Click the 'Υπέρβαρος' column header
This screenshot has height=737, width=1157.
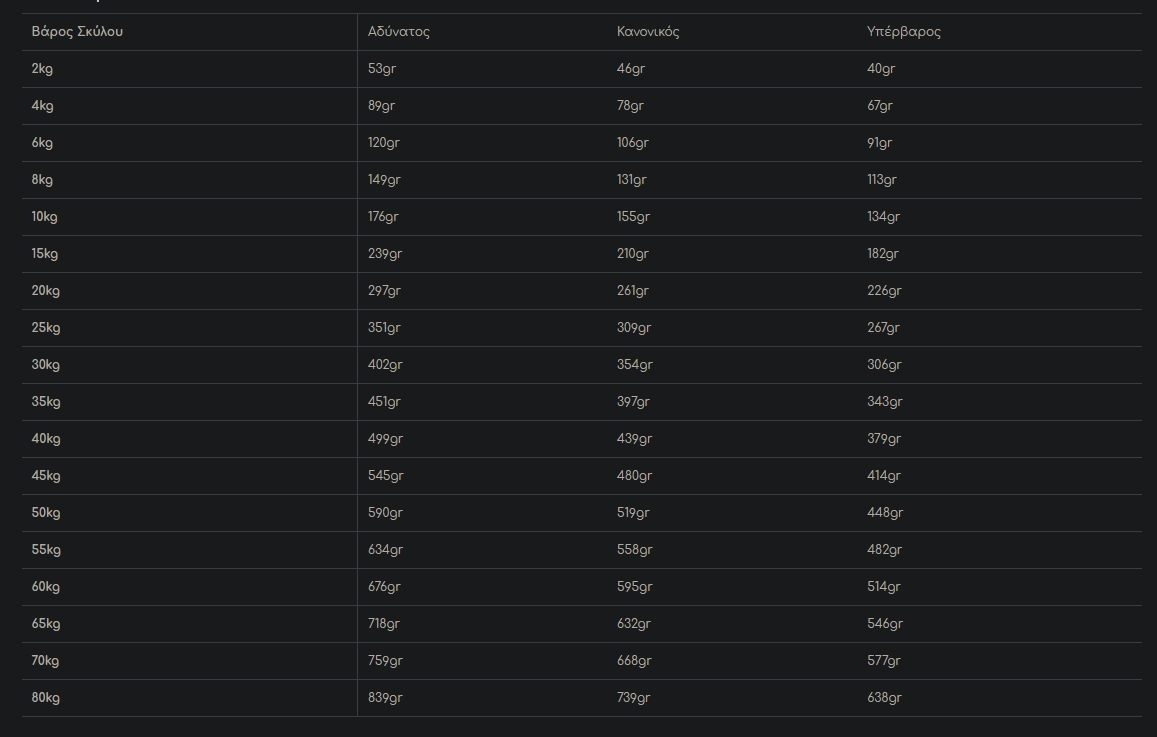click(903, 31)
